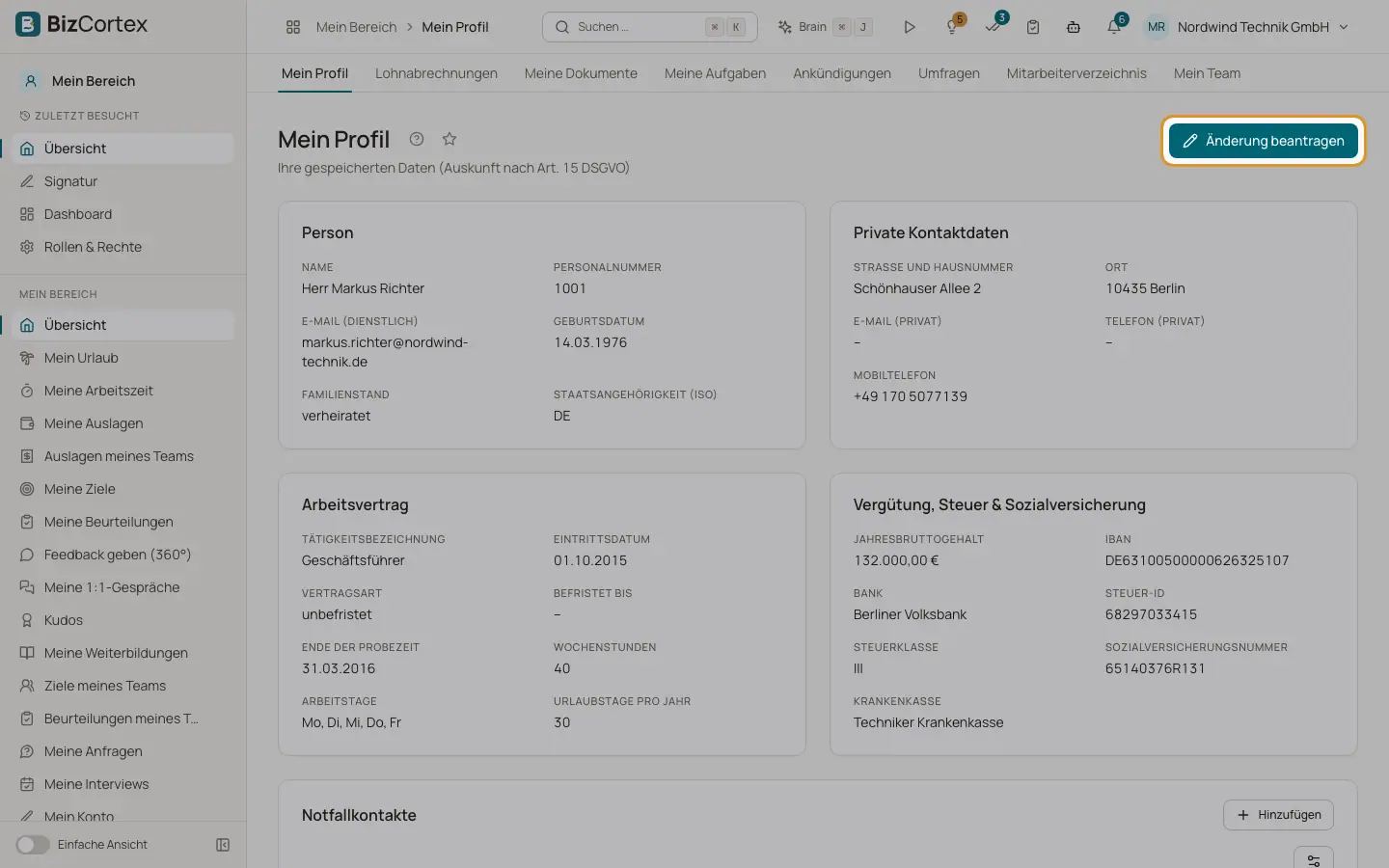Collapse the sidebar with the panel icon
The width and height of the screenshot is (1389, 868).
(223, 845)
